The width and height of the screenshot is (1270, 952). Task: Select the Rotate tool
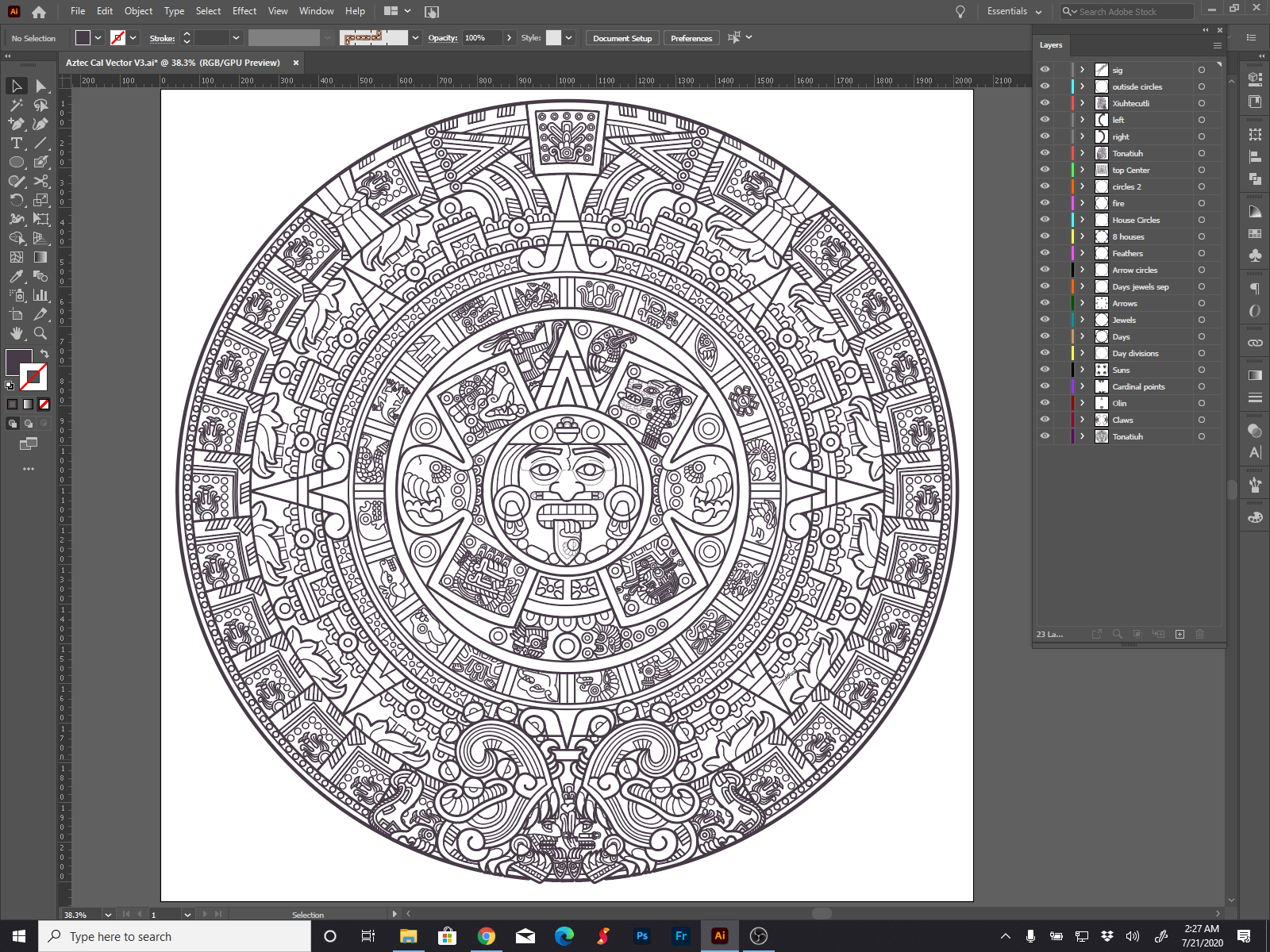17,200
